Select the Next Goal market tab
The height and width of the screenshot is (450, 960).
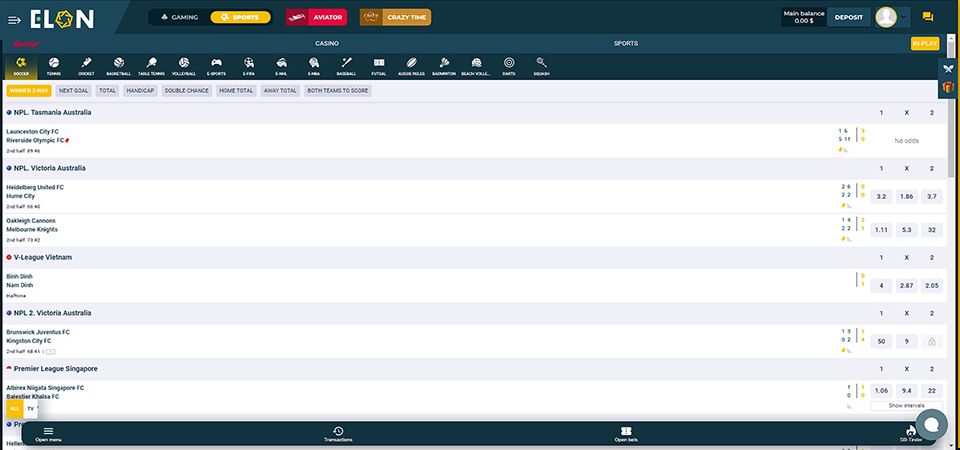pos(73,91)
